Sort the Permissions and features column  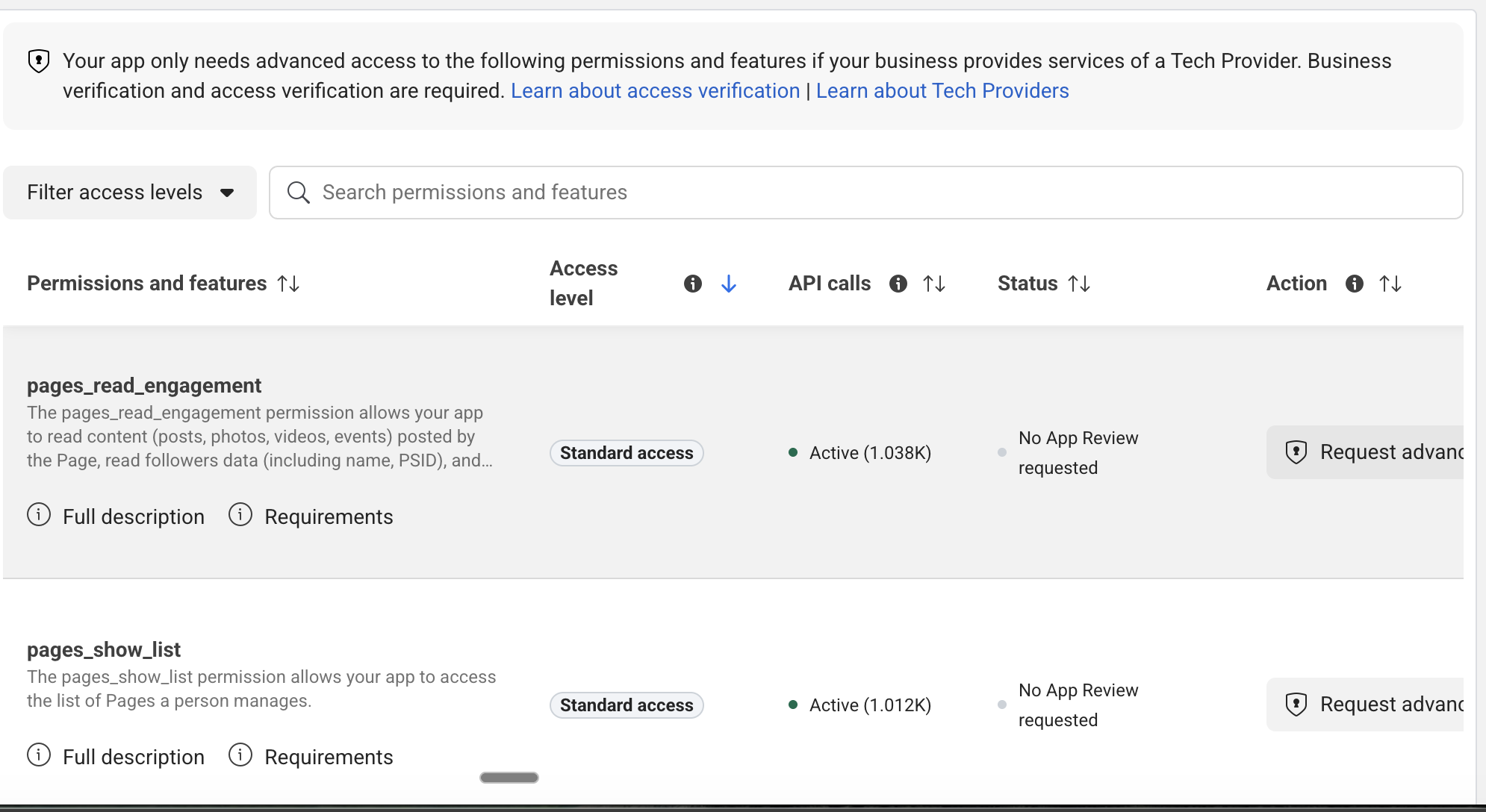288,284
